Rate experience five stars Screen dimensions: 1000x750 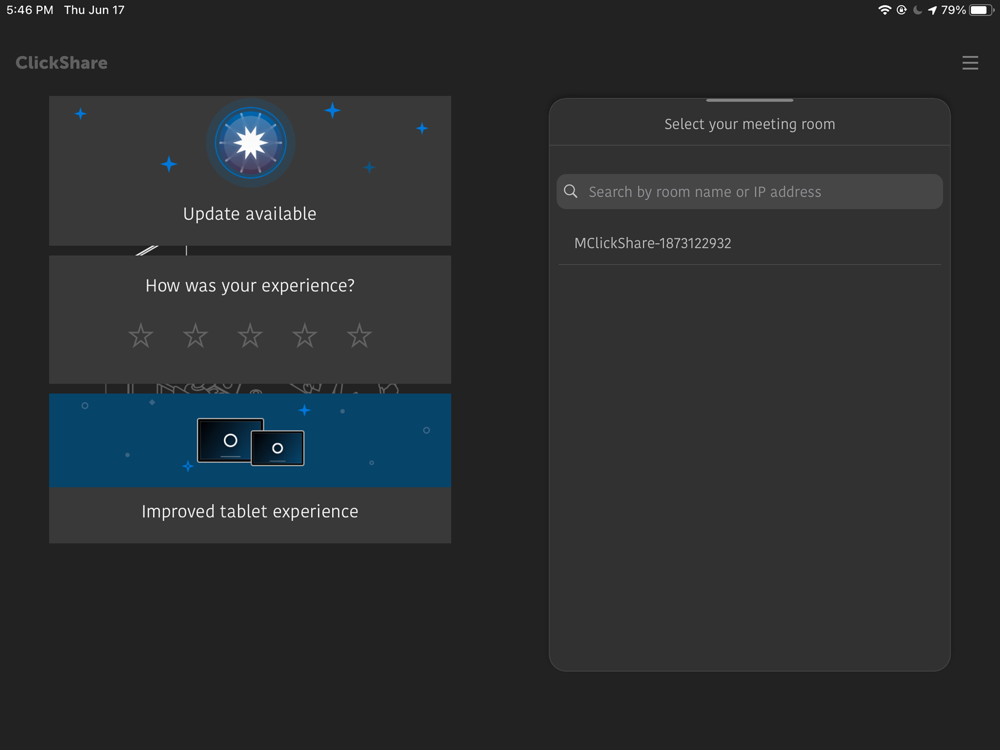(x=360, y=335)
